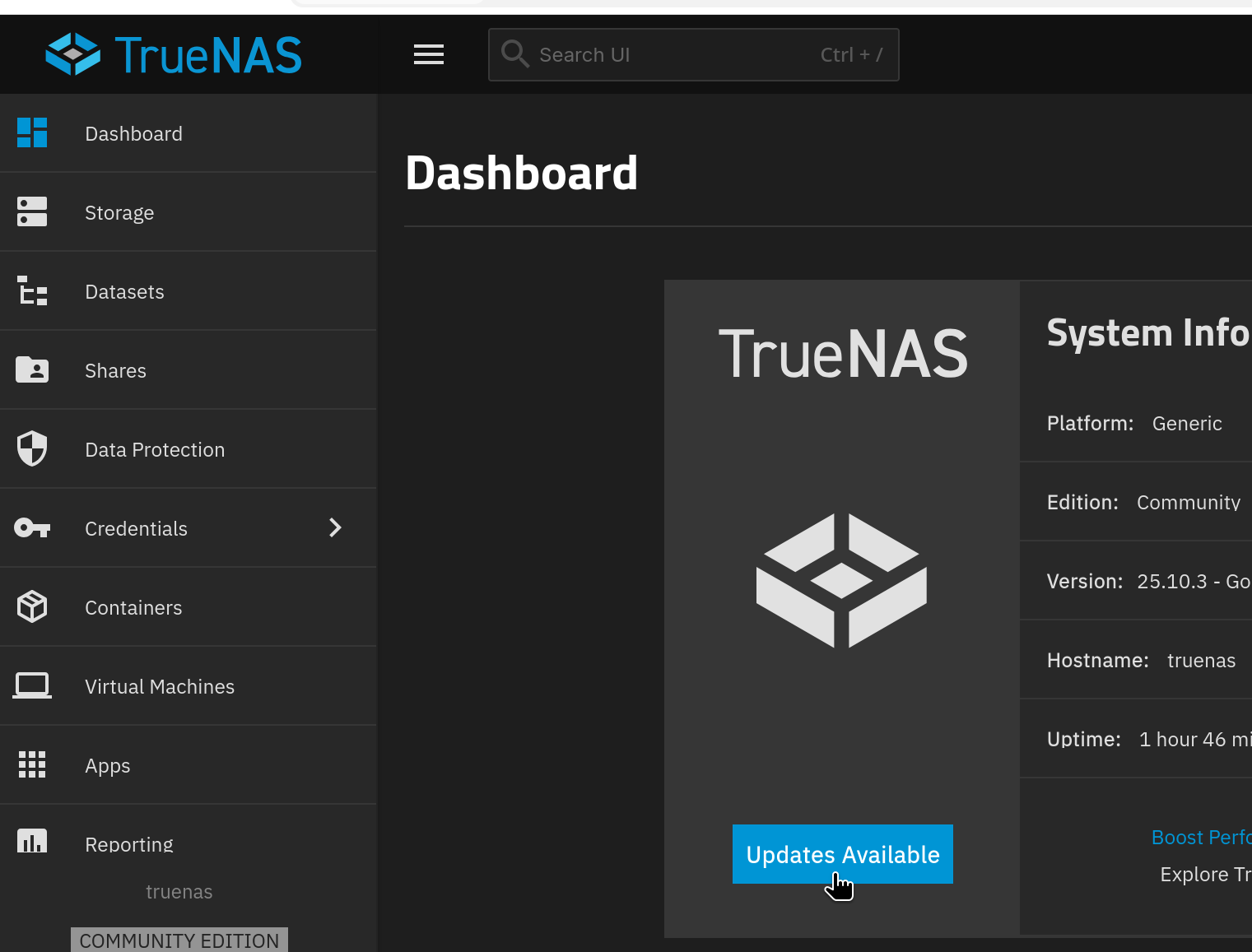Toggle the hamburger sidebar menu
This screenshot has width=1252, height=952.
coord(429,54)
